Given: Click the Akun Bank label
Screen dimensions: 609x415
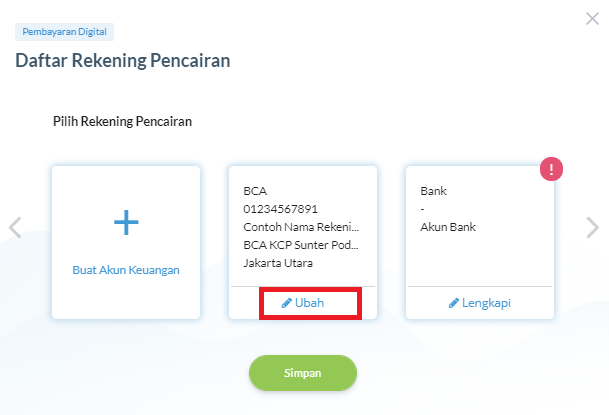Looking at the screenshot, I should [448, 227].
